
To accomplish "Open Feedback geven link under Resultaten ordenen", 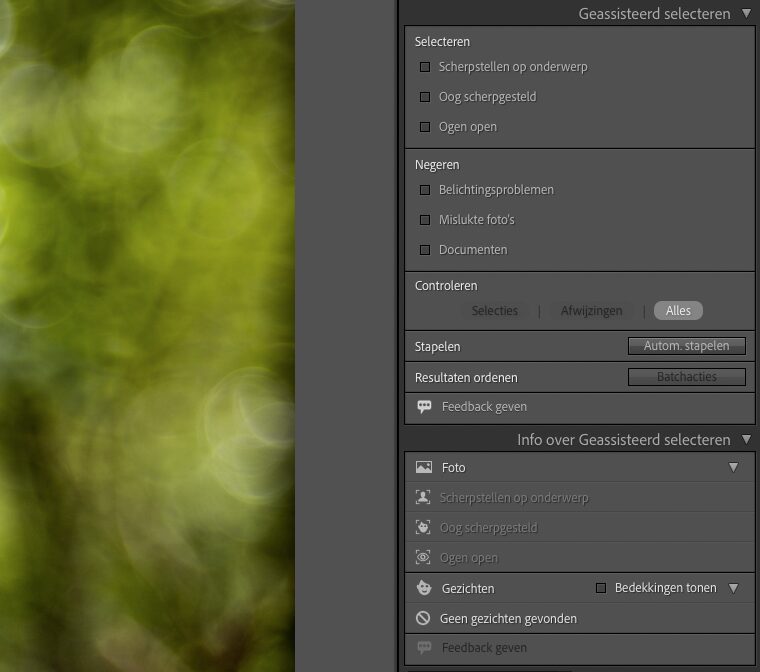I will click(484, 407).
